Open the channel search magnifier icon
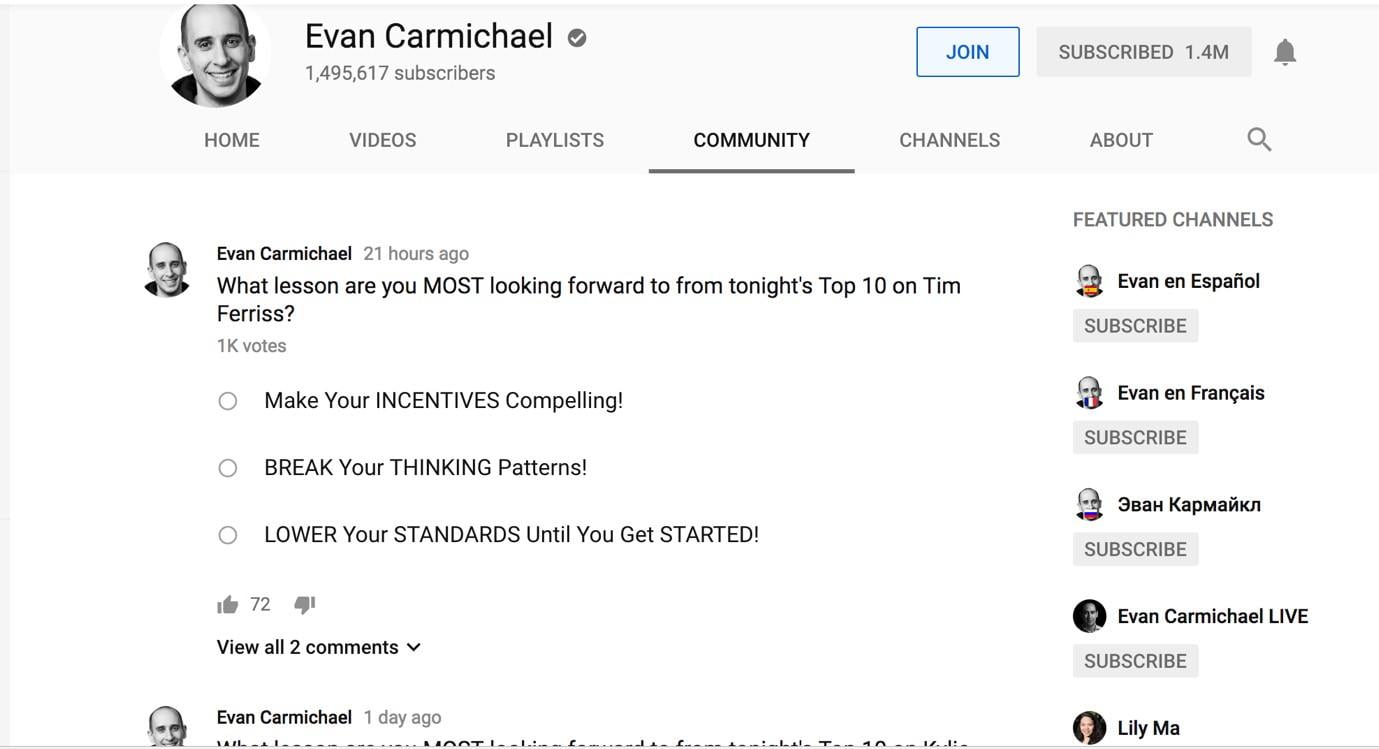This screenshot has height=749, width=1379. [1259, 140]
